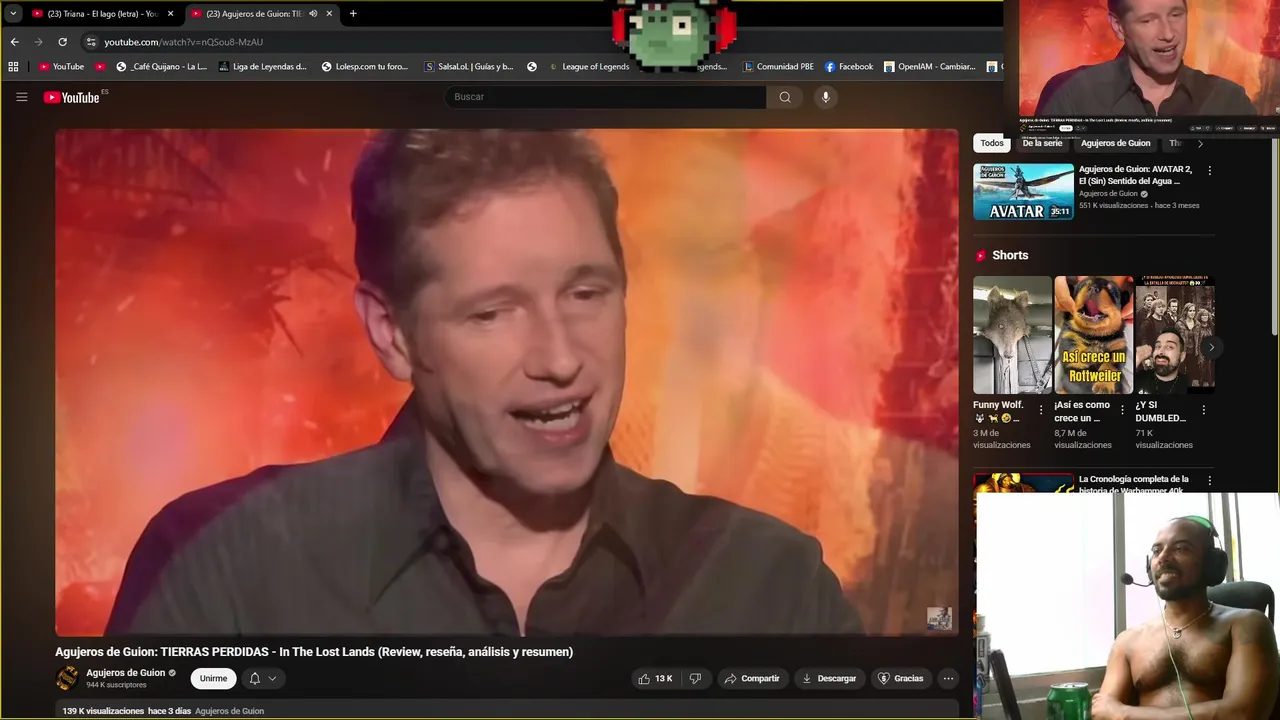This screenshot has height=720, width=1280.
Task: Open the Comunidad PBE bookmark
Action: (778, 67)
